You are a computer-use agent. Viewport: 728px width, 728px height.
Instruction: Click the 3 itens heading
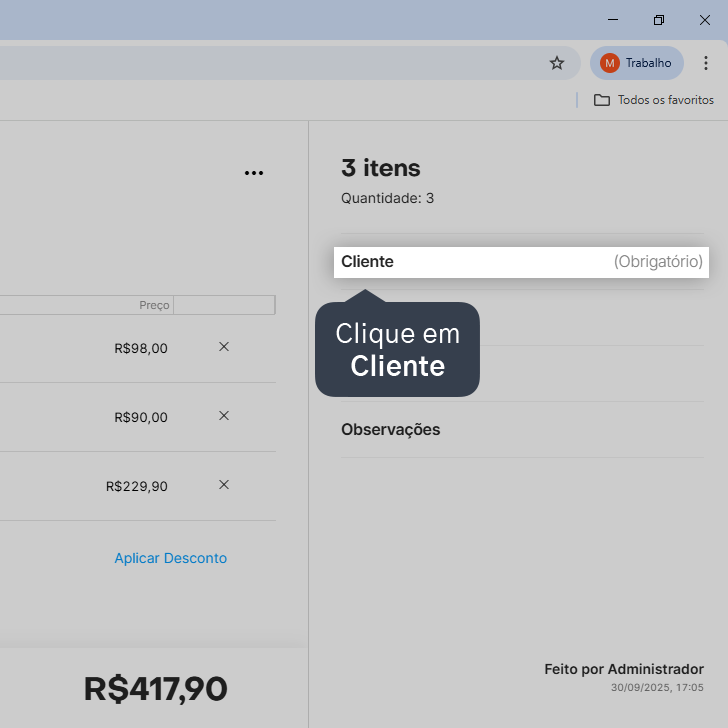pos(381,168)
